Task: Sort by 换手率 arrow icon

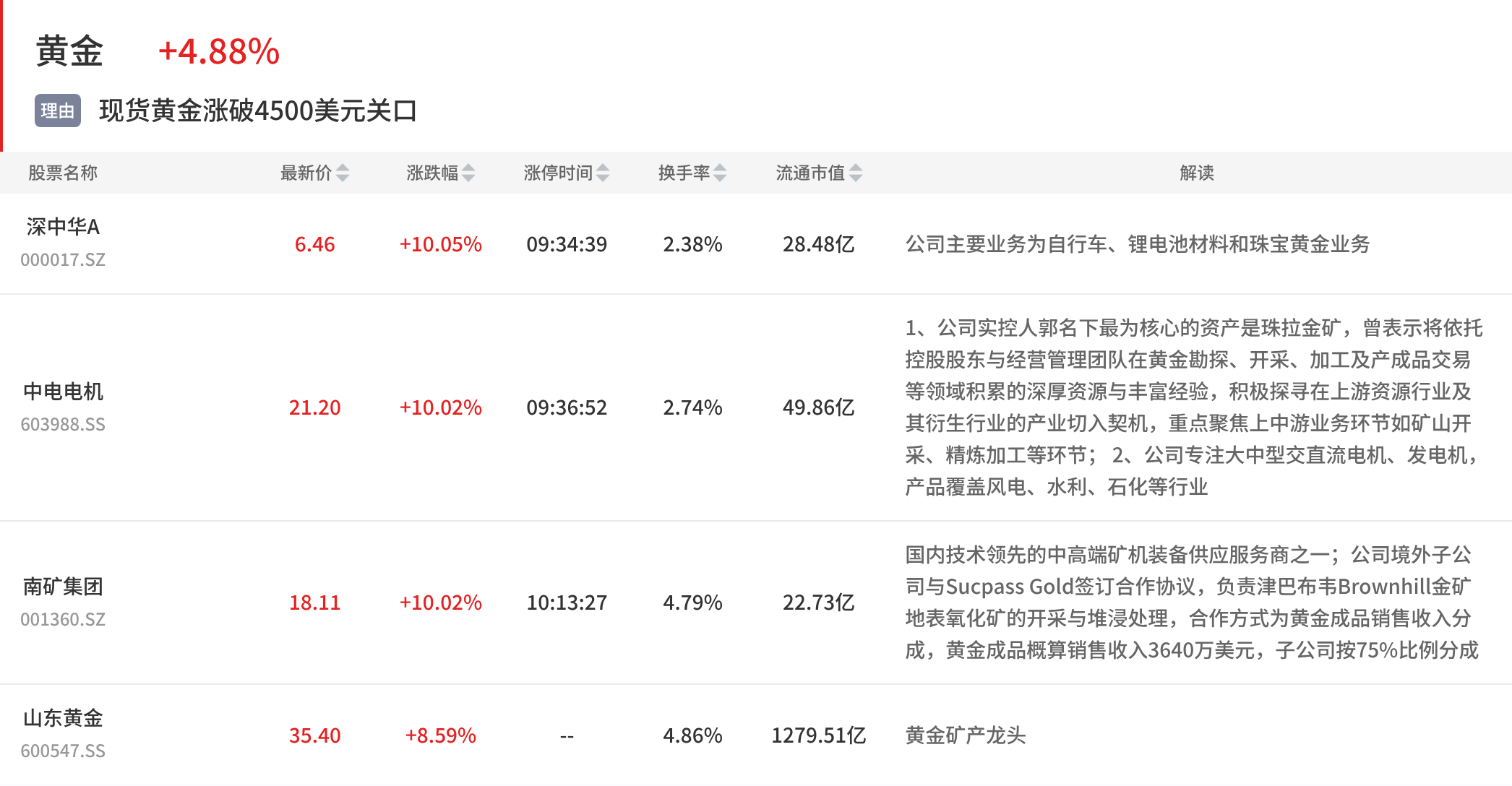Action: pyautogui.click(x=720, y=173)
